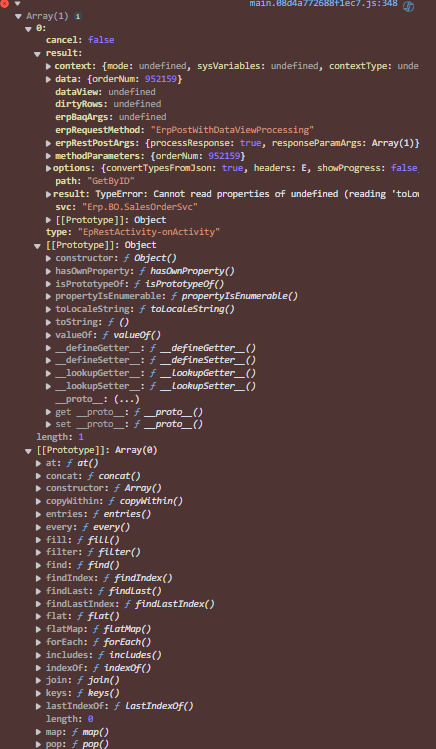436x749 pixels.
Task: Expand indexOf: ƒ indexOf() entry
Action: tap(39, 668)
